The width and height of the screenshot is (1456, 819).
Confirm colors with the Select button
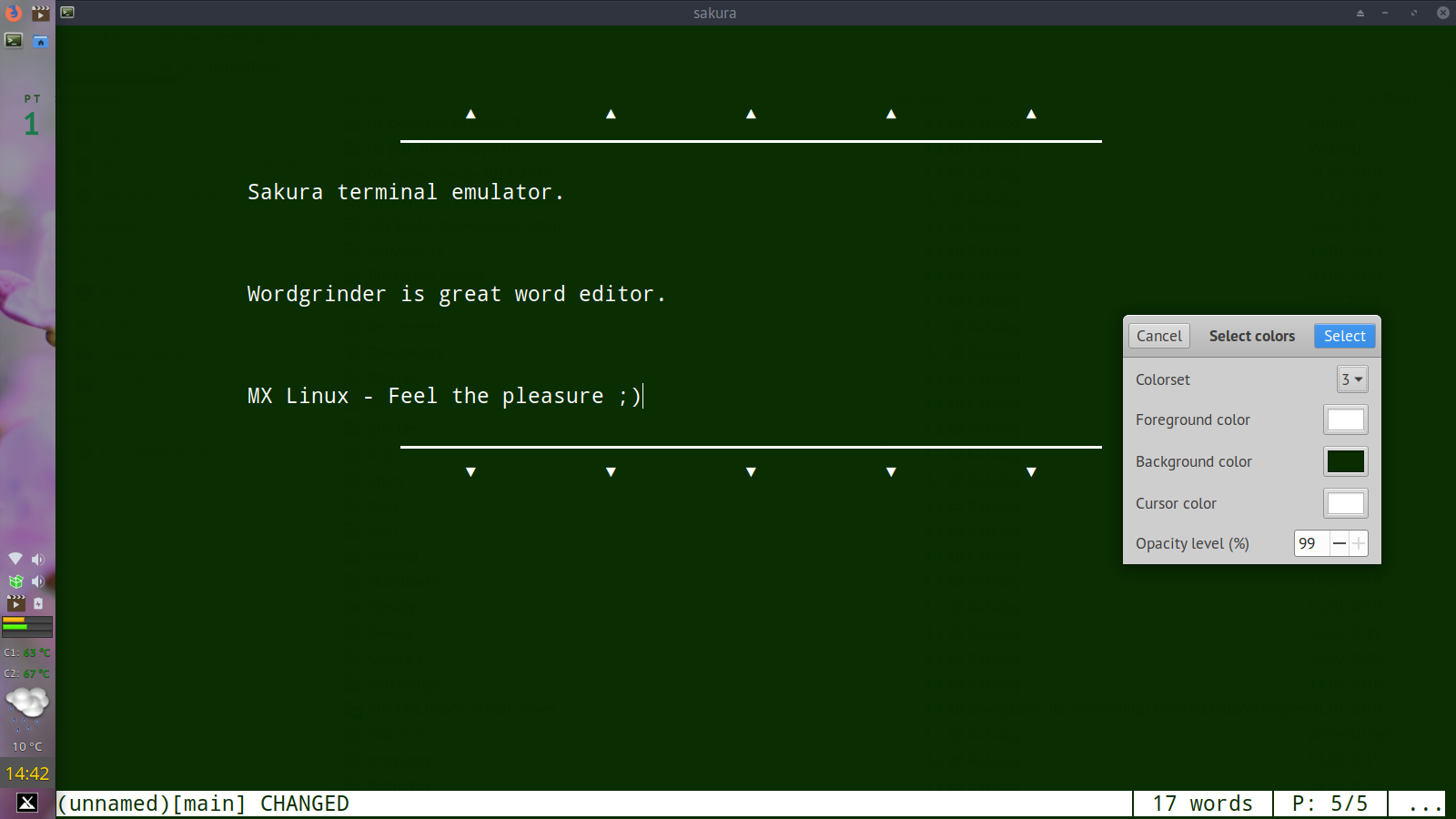pos(1345,336)
